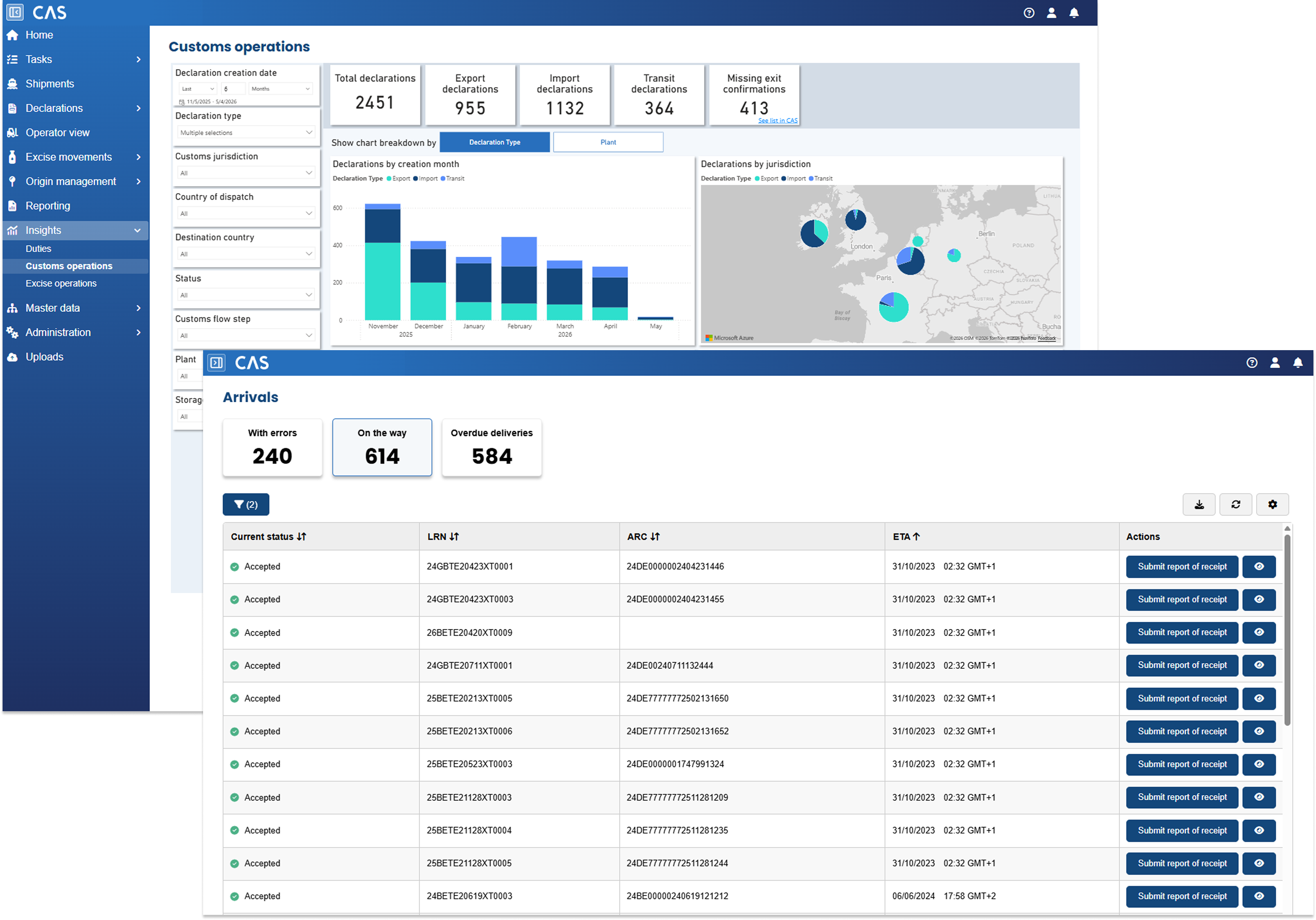The image size is (1316, 920).
Task: Expand Administration menu chevron
Action: [138, 332]
